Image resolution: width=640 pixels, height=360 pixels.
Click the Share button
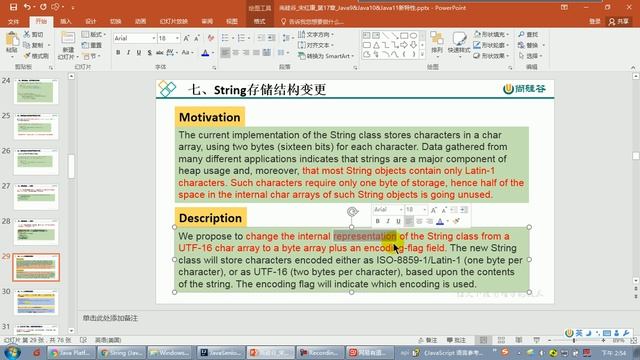(x=619, y=22)
